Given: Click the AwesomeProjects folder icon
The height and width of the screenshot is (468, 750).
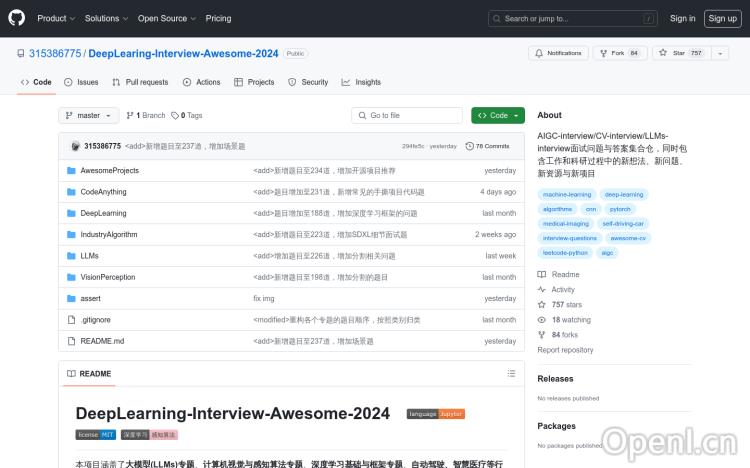Looking at the screenshot, I should pos(71,171).
